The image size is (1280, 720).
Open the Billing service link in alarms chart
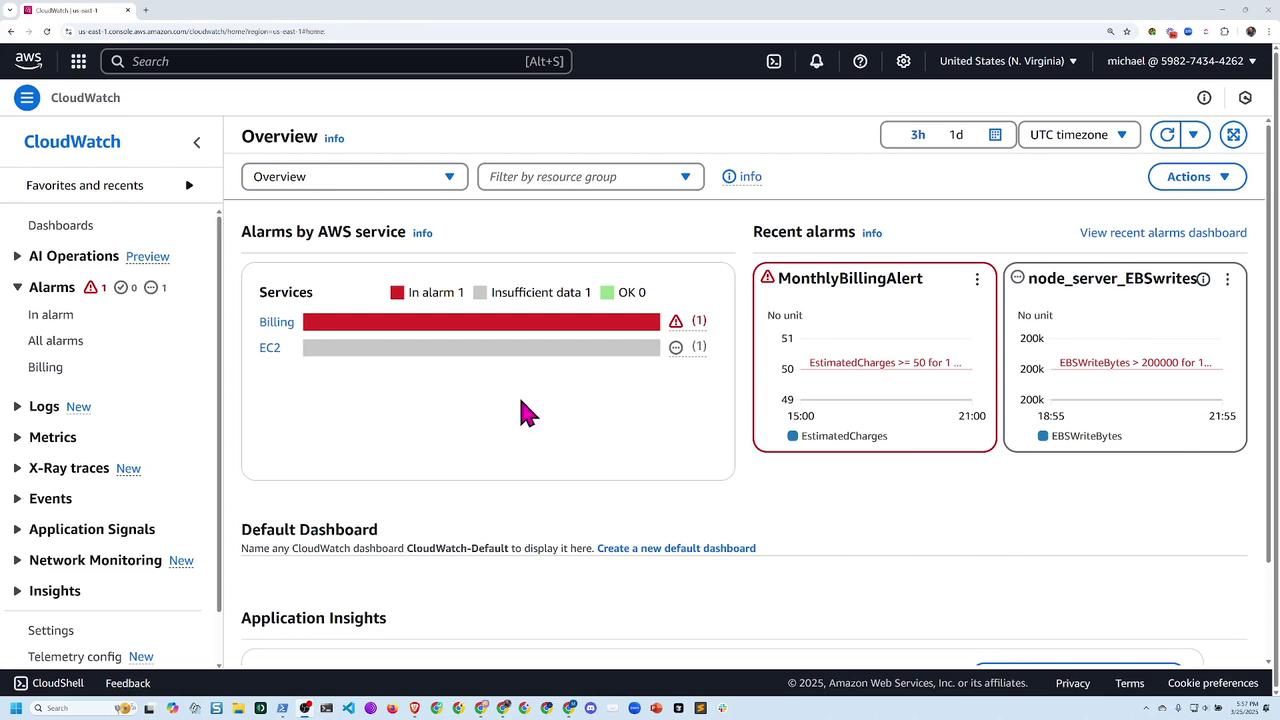click(x=277, y=322)
